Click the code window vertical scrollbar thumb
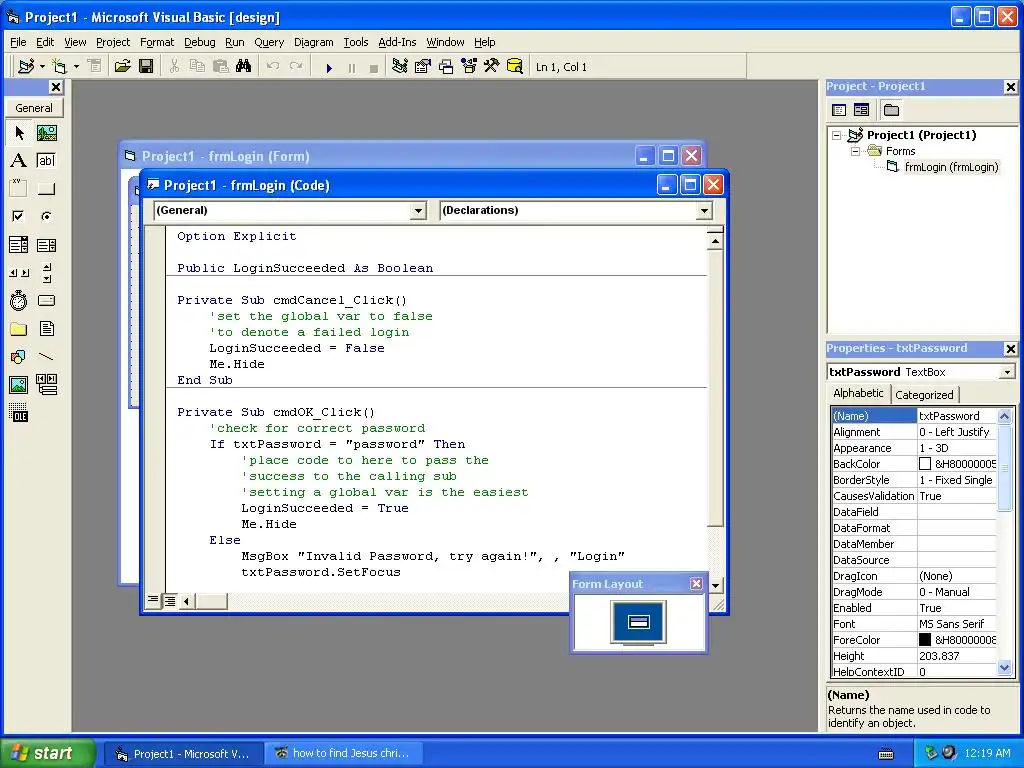The width and height of the screenshot is (1024, 768). 716,389
